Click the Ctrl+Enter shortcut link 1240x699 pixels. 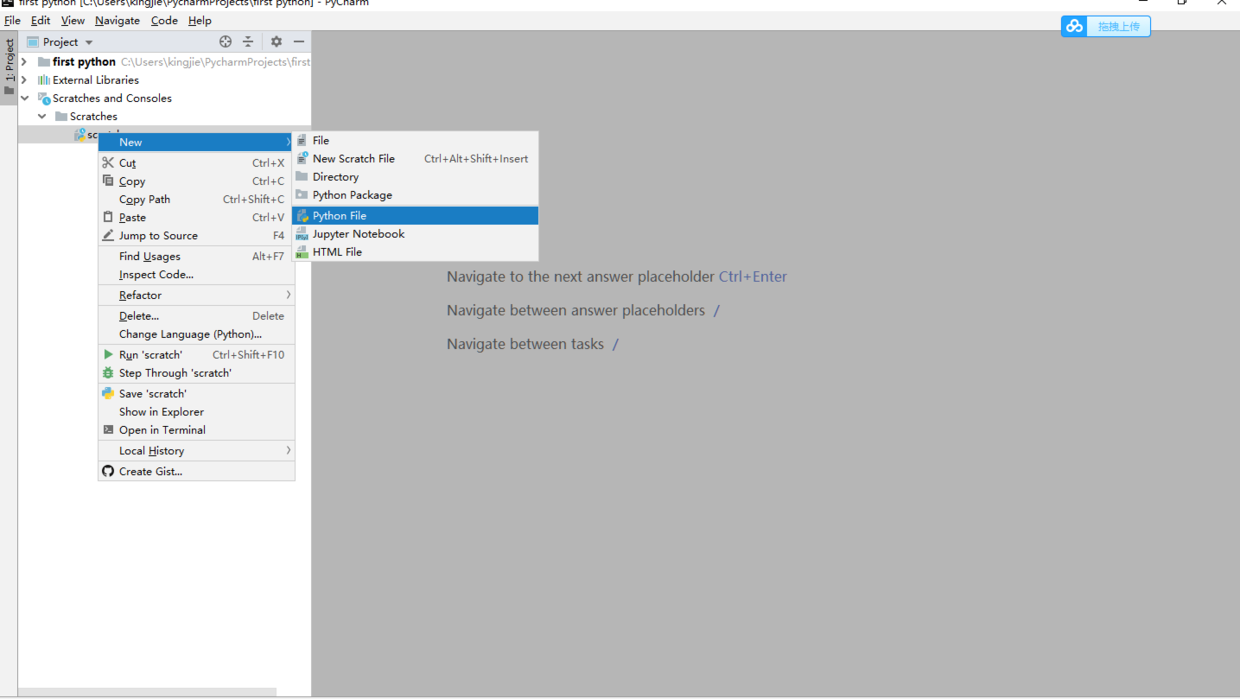(x=753, y=276)
